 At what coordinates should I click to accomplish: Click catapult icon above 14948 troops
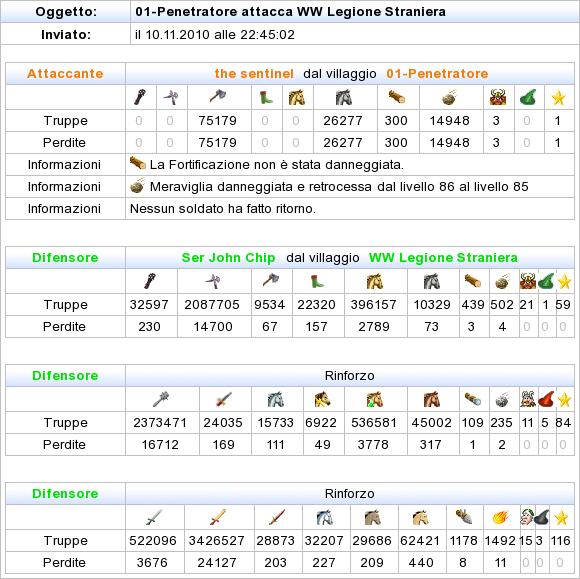tap(450, 97)
